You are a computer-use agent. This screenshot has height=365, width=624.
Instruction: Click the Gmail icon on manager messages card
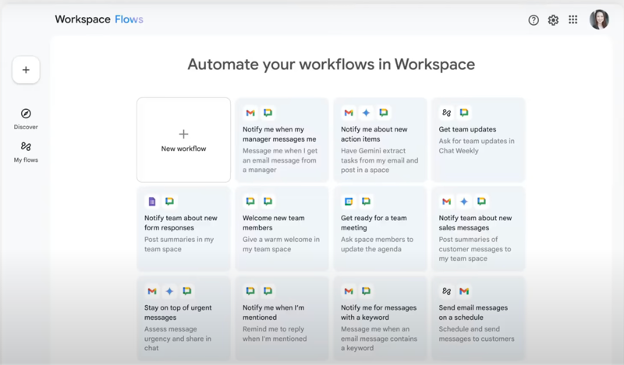pos(250,113)
